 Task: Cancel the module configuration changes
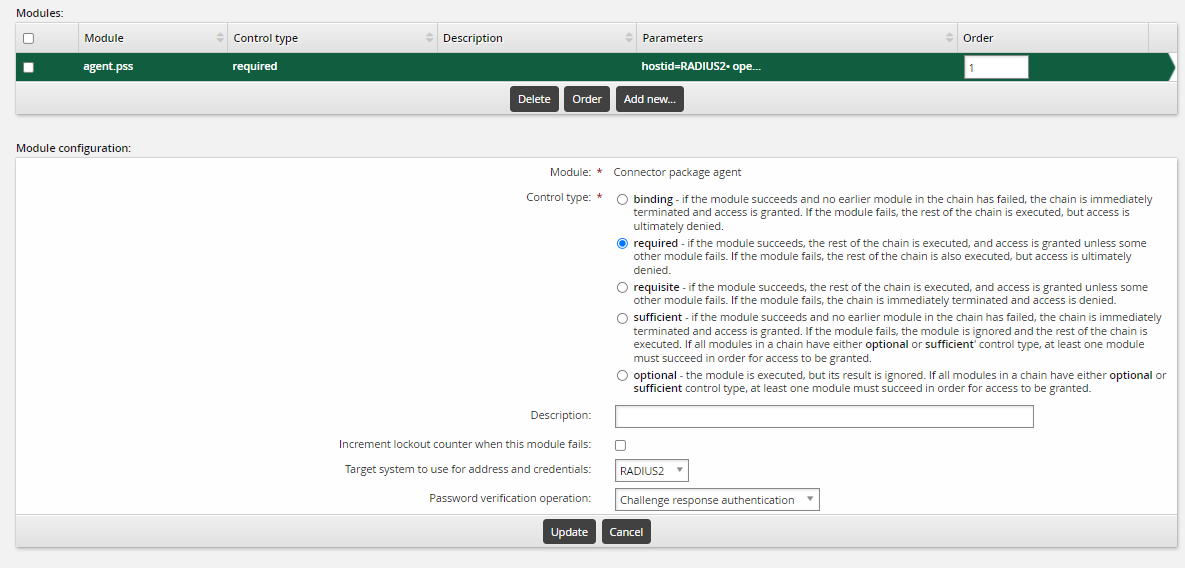[x=626, y=532]
